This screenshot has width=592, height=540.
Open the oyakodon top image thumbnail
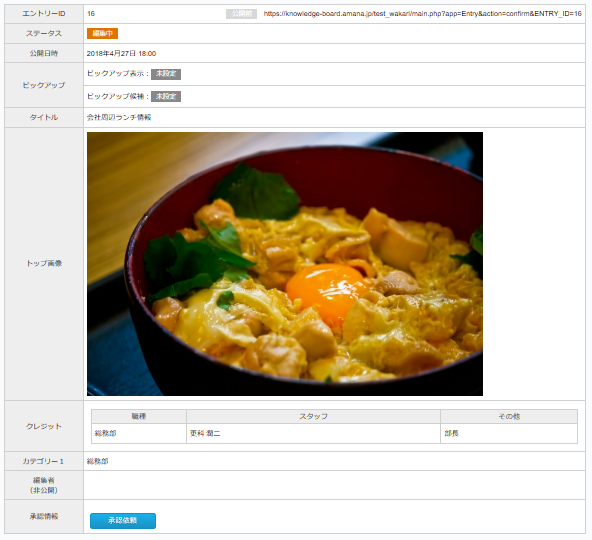[x=285, y=264]
